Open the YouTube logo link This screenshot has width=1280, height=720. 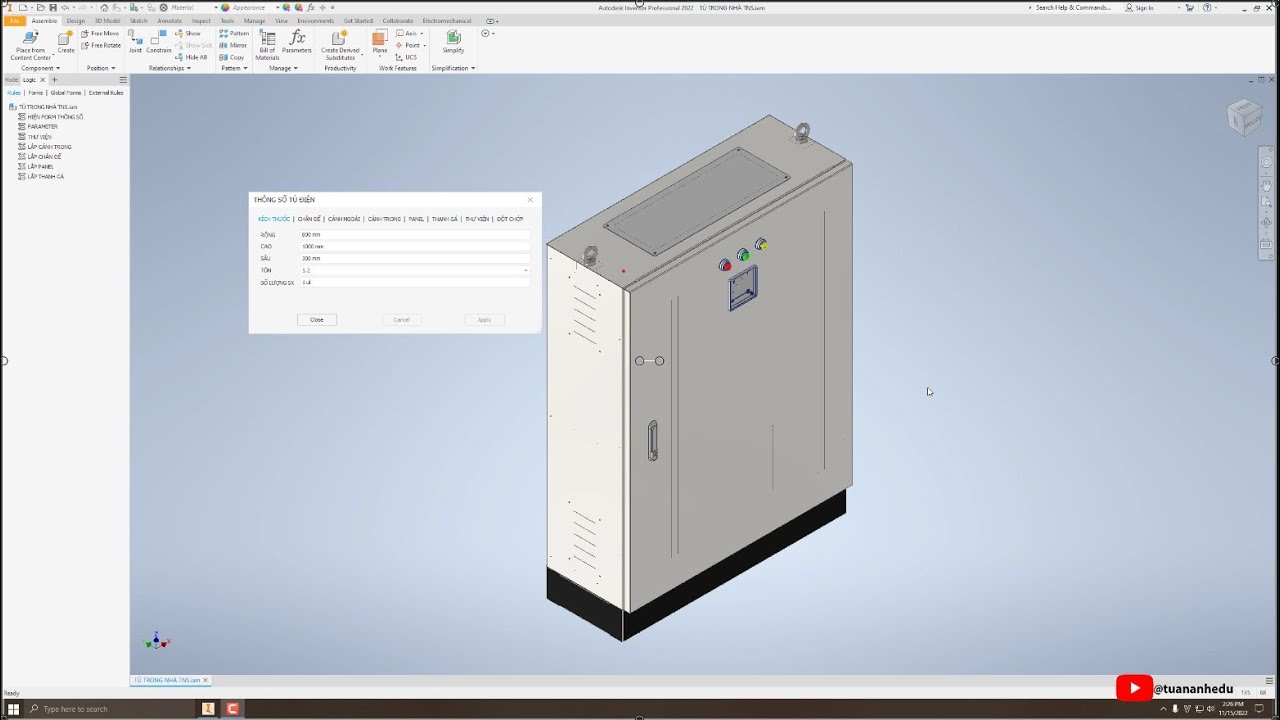pos(1134,688)
